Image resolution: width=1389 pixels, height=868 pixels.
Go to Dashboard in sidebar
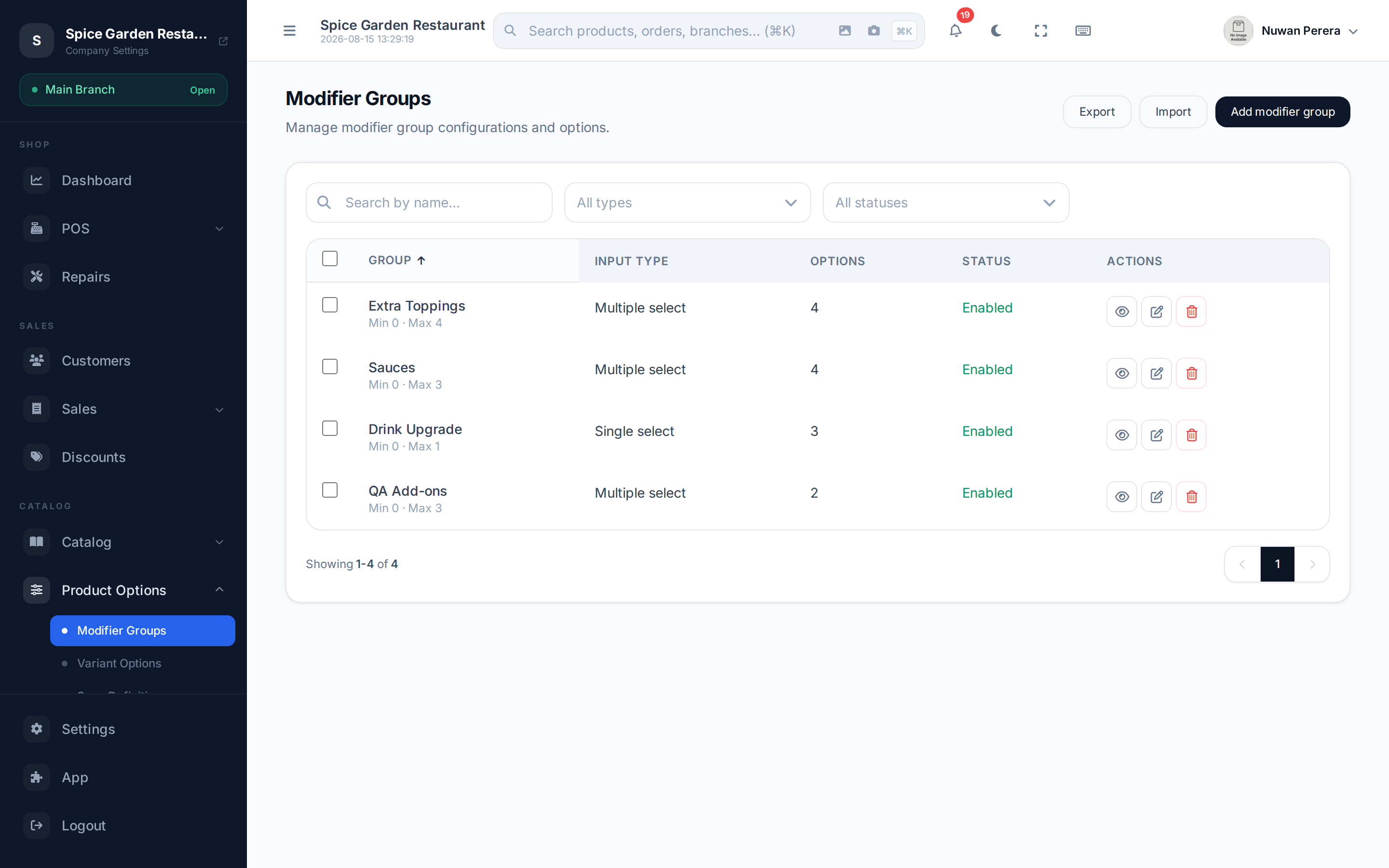click(x=123, y=180)
